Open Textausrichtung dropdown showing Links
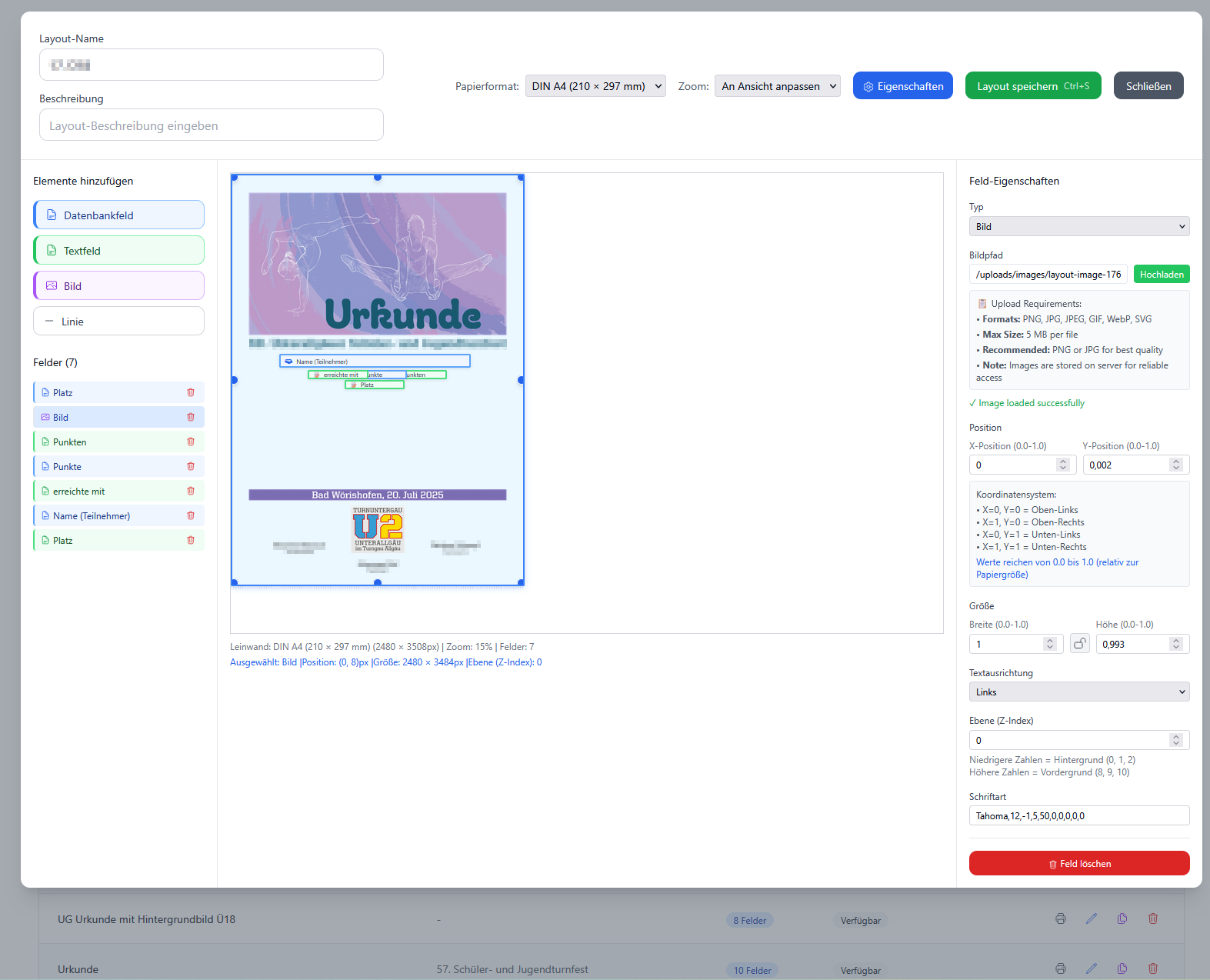This screenshot has height=980, width=1210. [1079, 692]
